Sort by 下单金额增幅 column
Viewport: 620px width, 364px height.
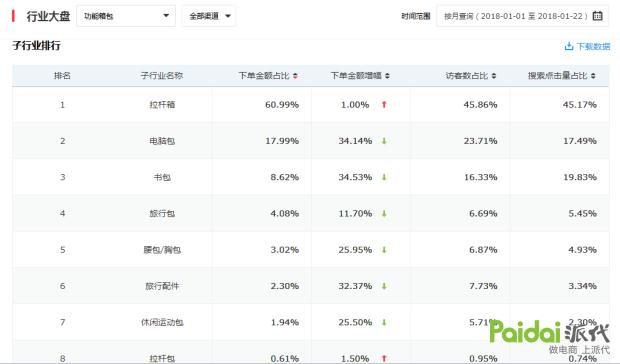[x=360, y=75]
